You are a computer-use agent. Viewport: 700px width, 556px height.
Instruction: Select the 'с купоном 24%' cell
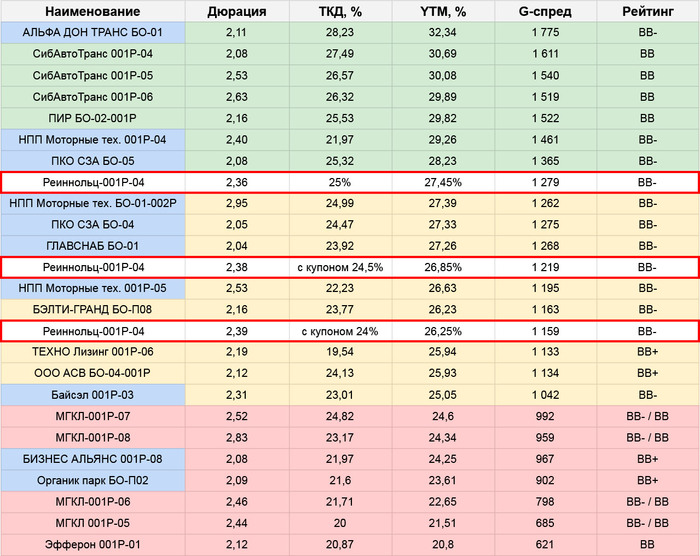click(x=341, y=331)
